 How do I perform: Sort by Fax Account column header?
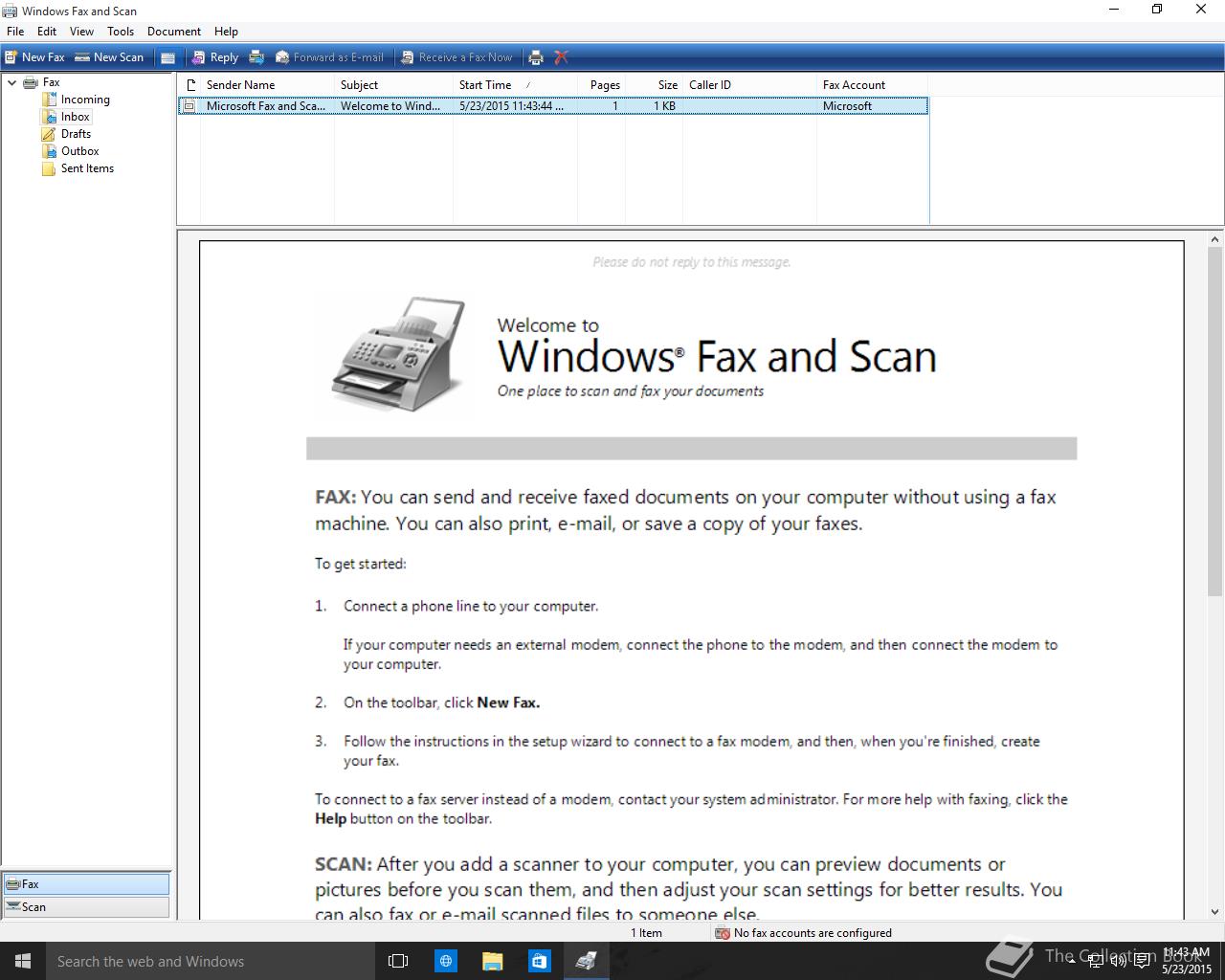click(872, 85)
